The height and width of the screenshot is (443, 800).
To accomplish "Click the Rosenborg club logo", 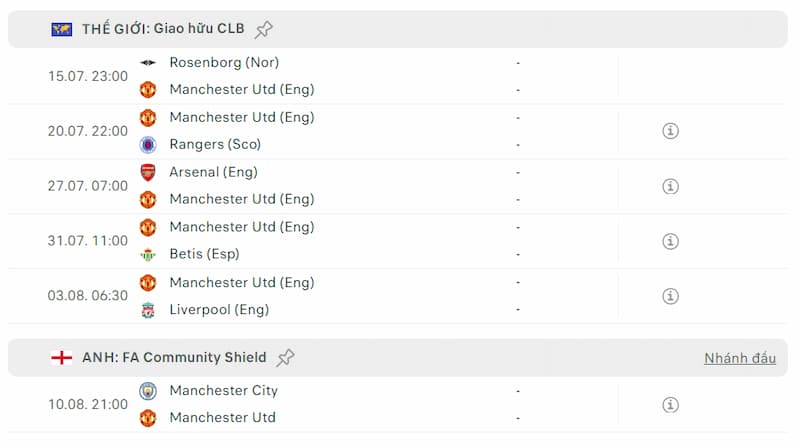I will coord(148,62).
